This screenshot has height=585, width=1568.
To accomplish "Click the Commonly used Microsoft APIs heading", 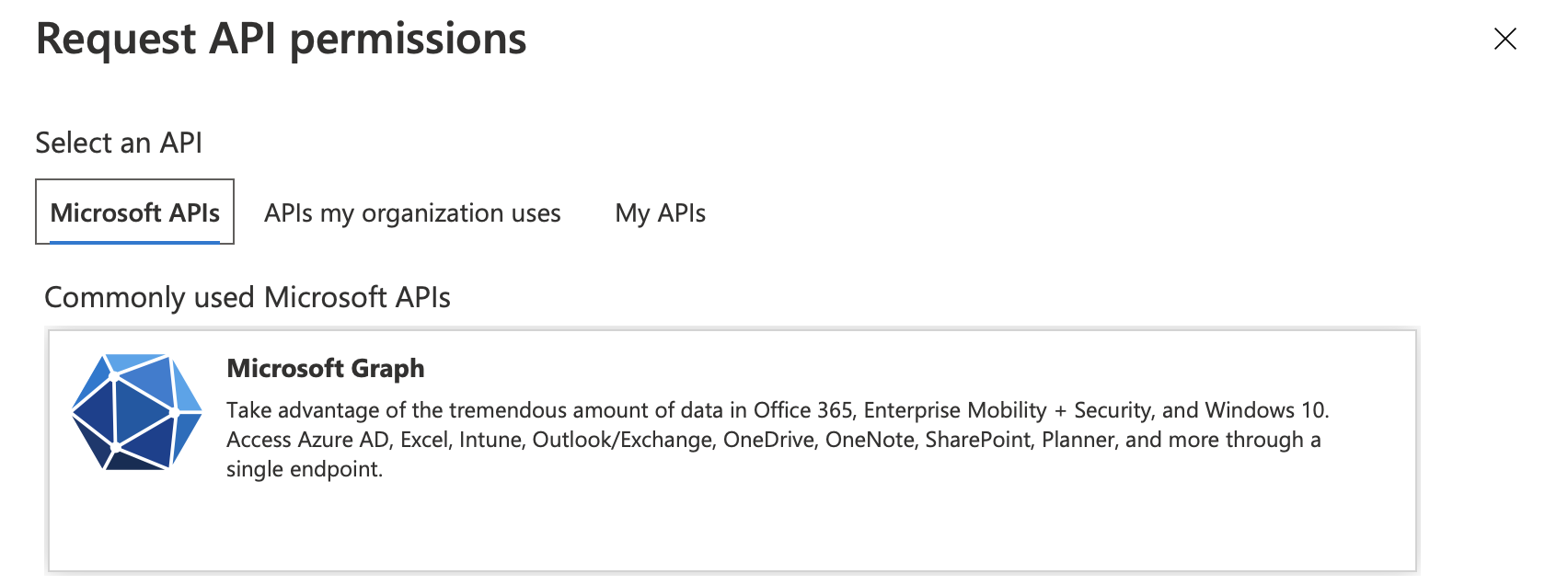I will point(248,297).
